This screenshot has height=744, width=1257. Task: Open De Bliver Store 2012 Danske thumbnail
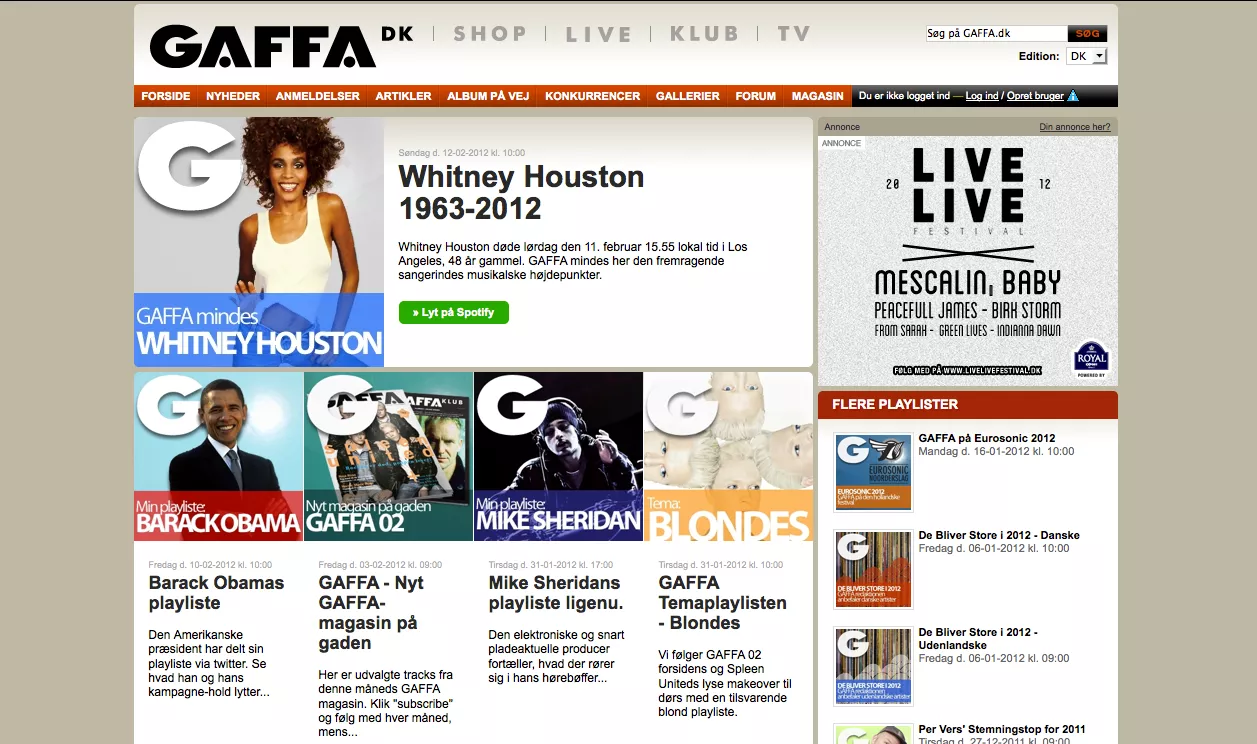click(873, 570)
